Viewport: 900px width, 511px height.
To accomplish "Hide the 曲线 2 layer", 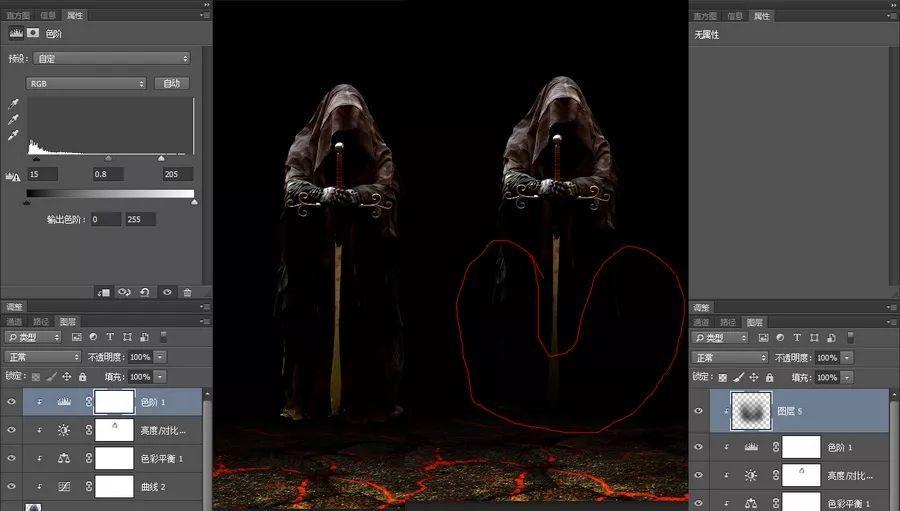I will coord(11,486).
